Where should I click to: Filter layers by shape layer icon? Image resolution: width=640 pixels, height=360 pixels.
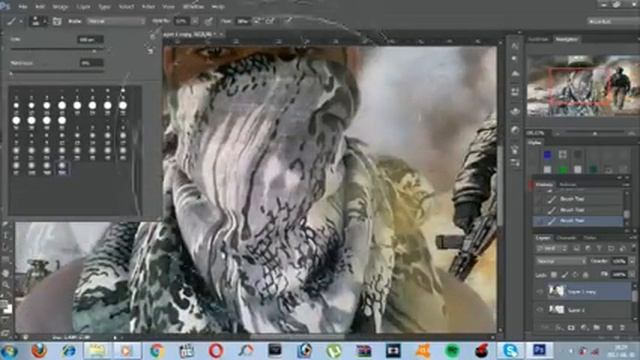[611, 248]
